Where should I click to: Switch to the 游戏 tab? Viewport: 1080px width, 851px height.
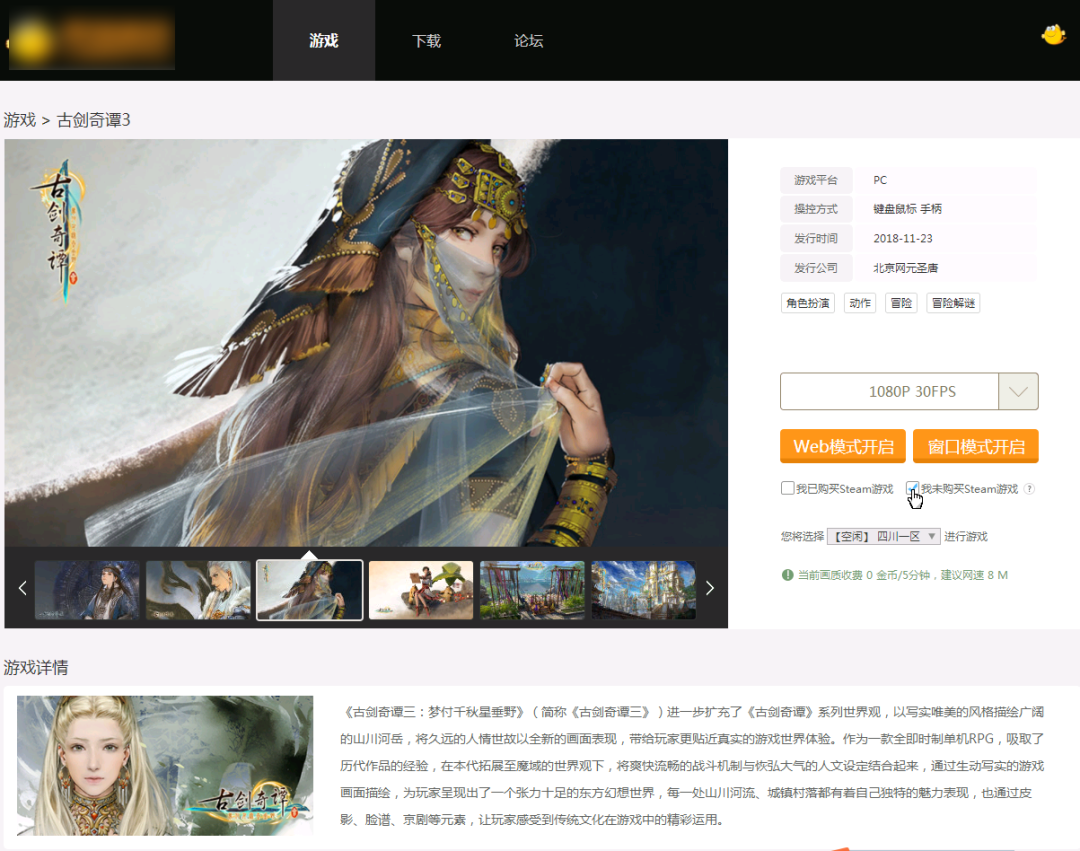coord(324,41)
